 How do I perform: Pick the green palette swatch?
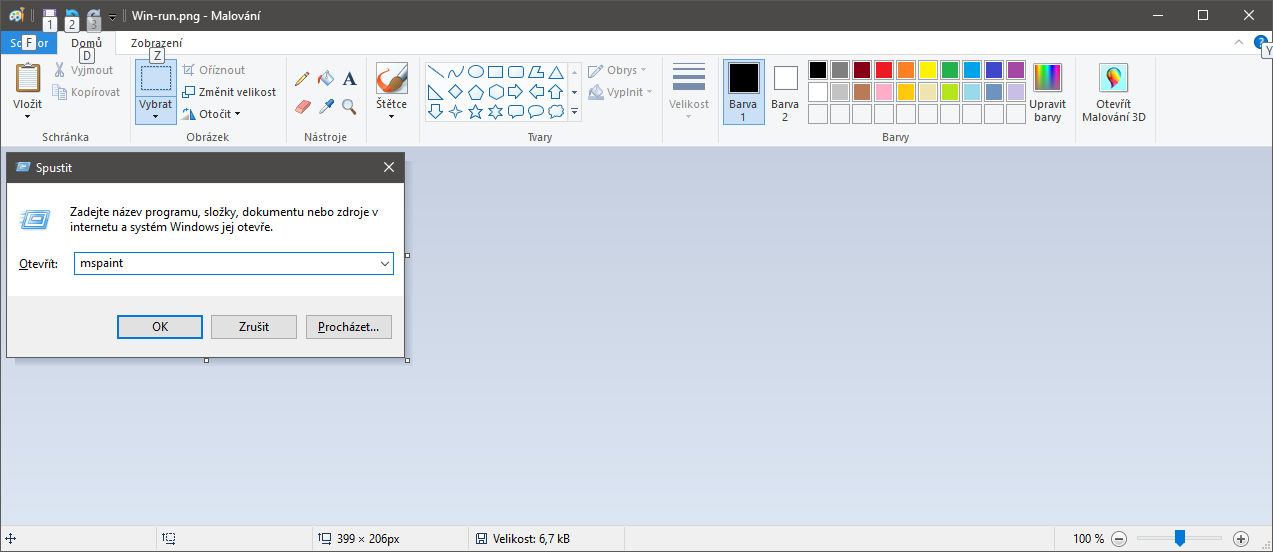pos(950,70)
